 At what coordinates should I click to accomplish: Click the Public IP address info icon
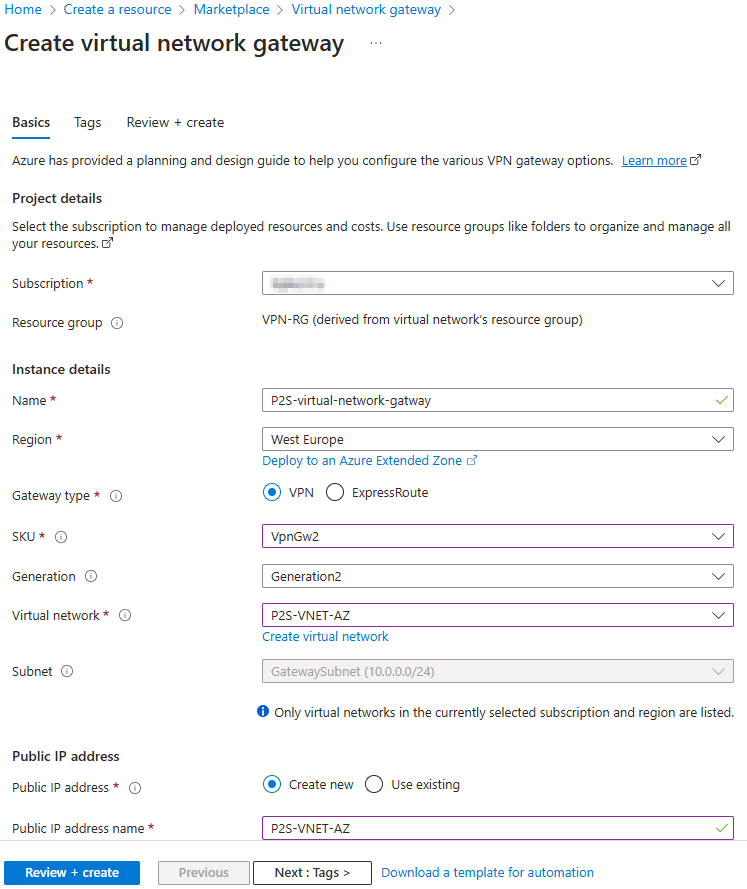click(x=135, y=788)
